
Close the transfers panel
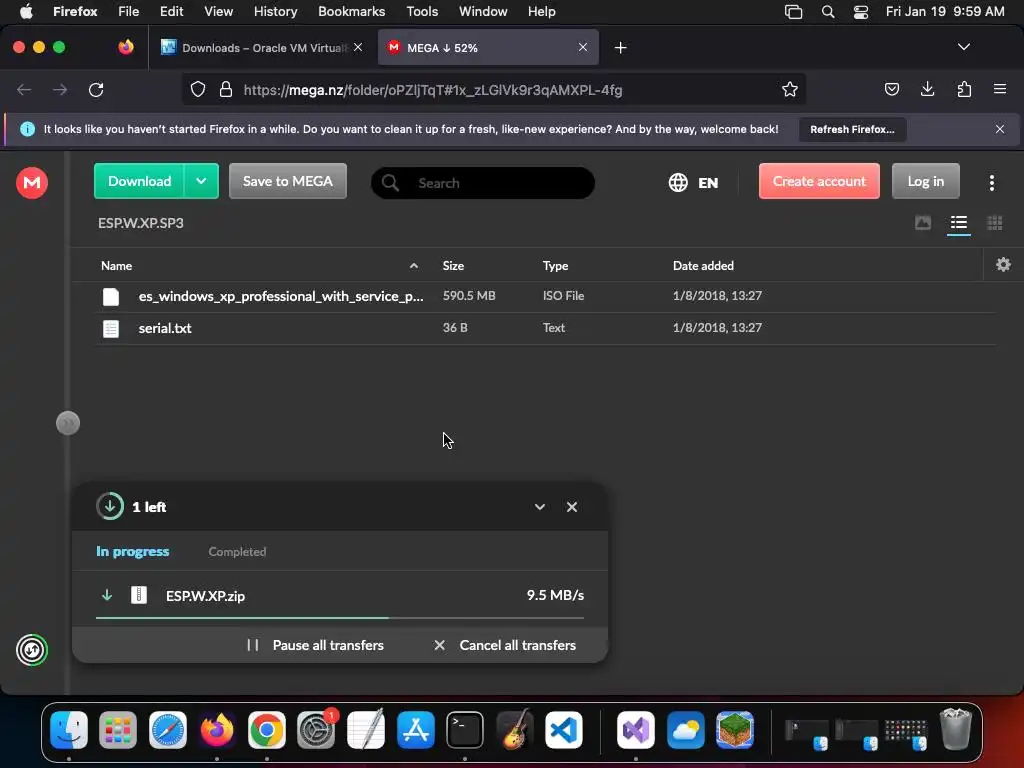[571, 507]
